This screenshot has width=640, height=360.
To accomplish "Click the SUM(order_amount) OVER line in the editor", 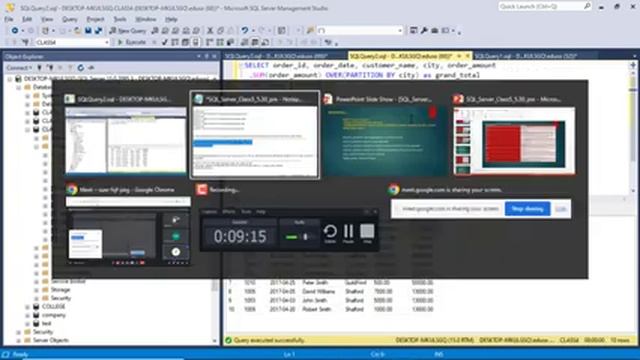I will (x=364, y=75).
